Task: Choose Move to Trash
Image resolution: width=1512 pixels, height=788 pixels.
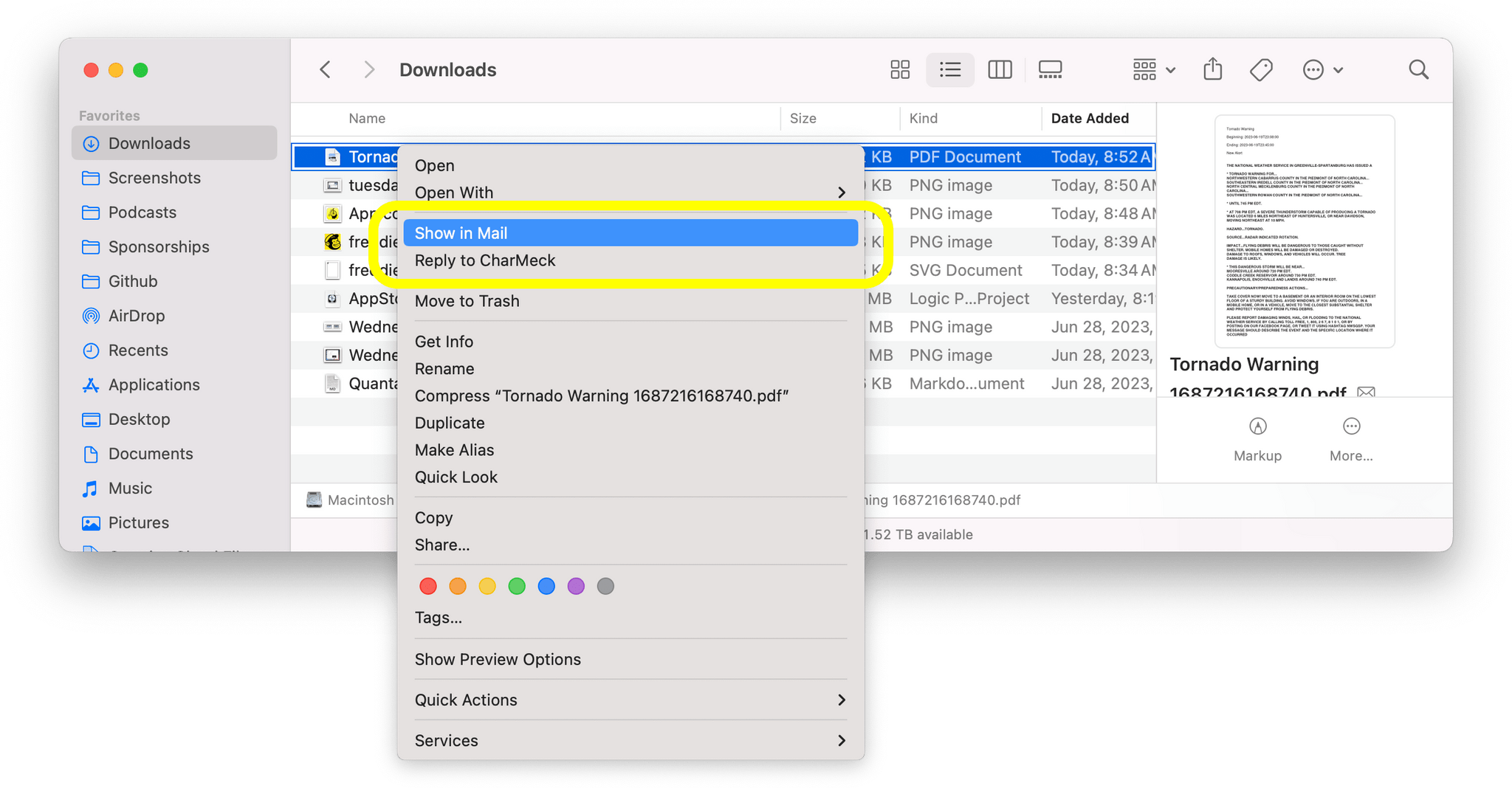Action: click(467, 301)
